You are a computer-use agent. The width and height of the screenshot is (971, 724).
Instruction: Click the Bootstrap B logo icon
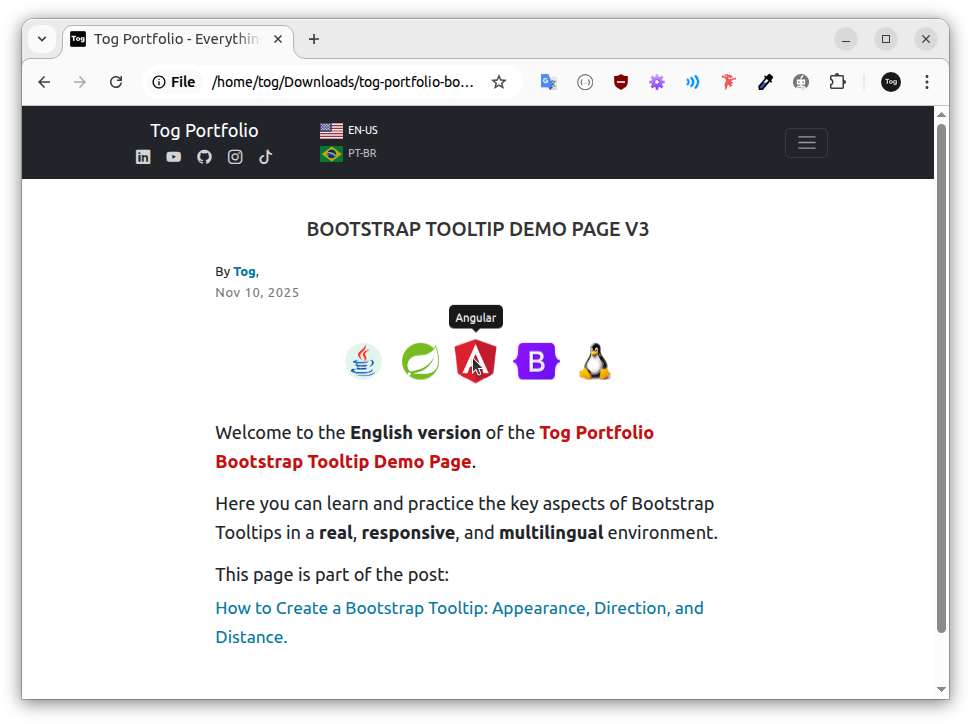[536, 361]
